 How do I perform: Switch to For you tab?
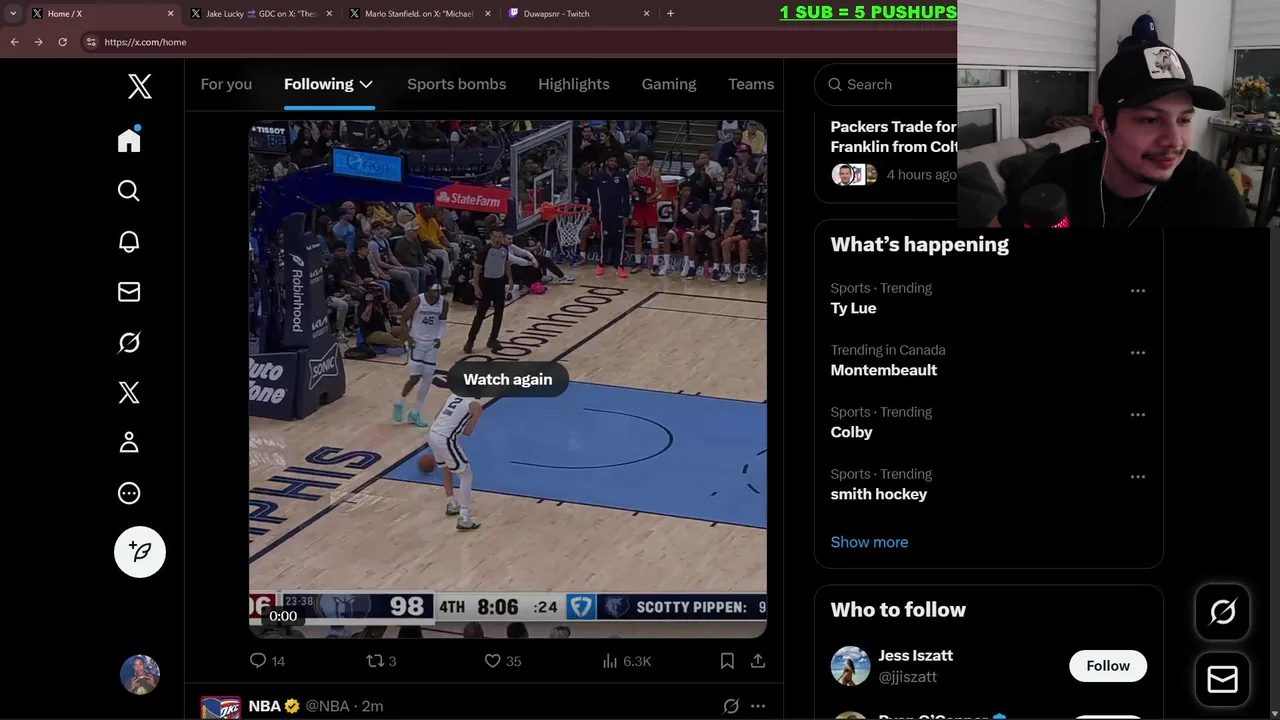click(226, 84)
